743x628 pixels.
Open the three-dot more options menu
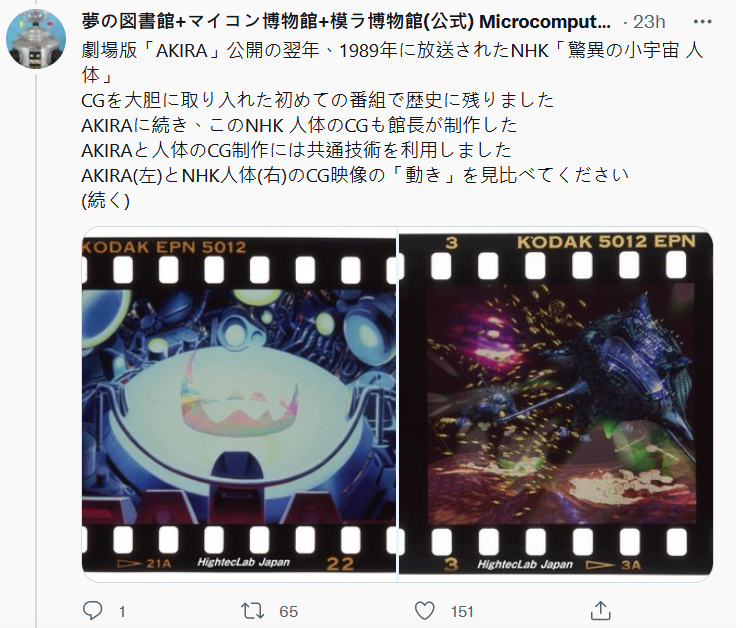coord(702,22)
